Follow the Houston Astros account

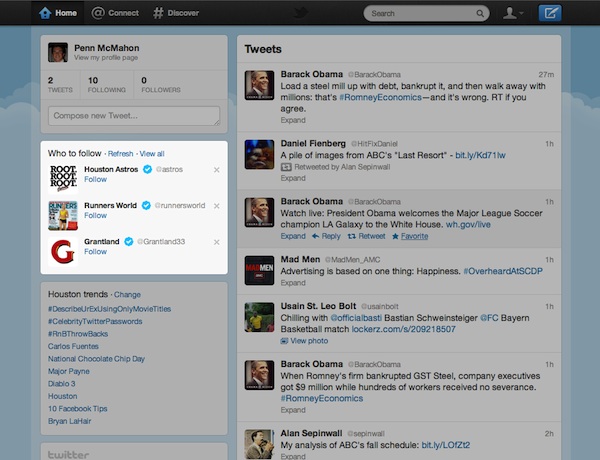(95, 180)
